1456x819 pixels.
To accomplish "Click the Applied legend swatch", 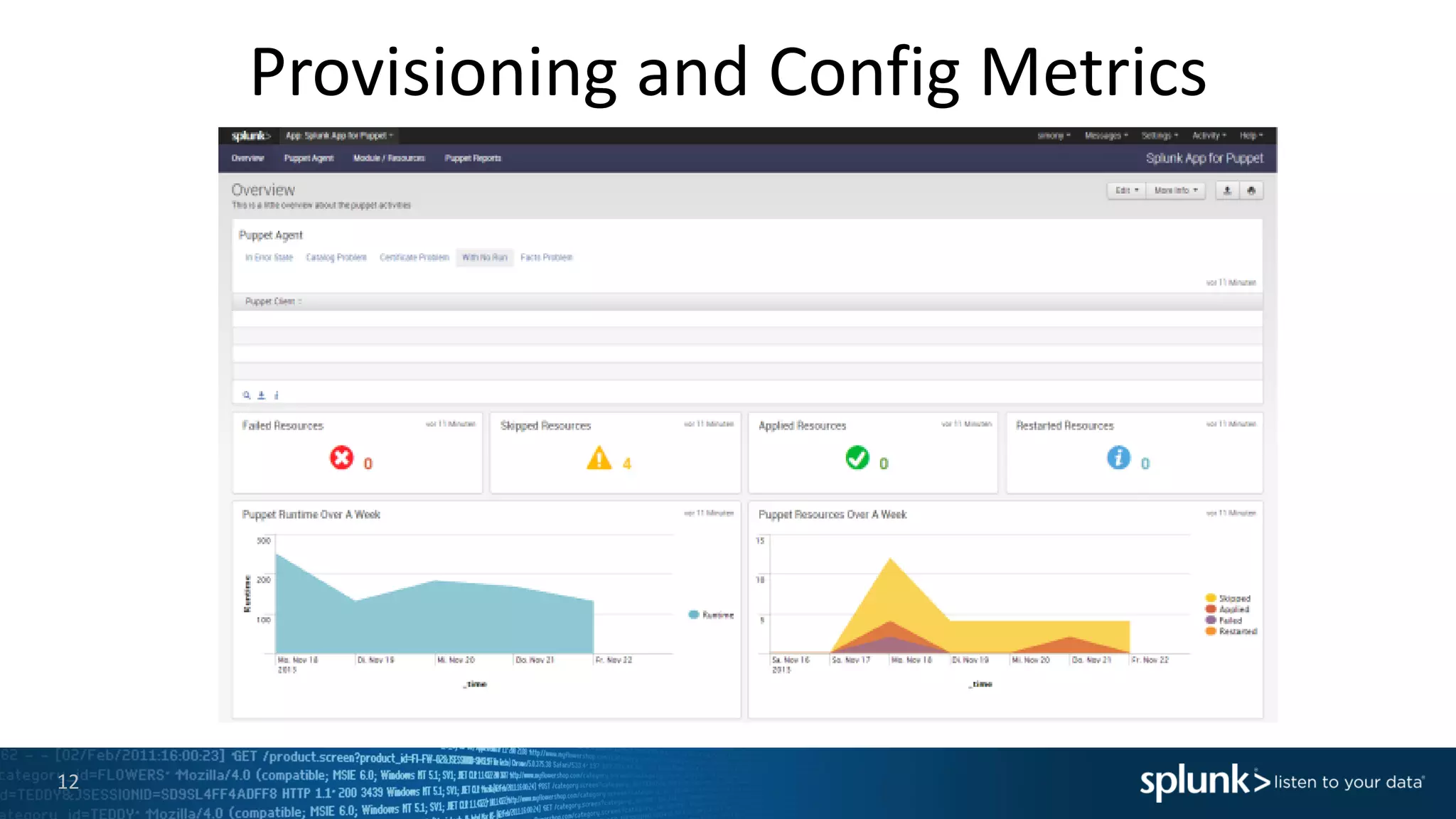I will (x=1211, y=609).
